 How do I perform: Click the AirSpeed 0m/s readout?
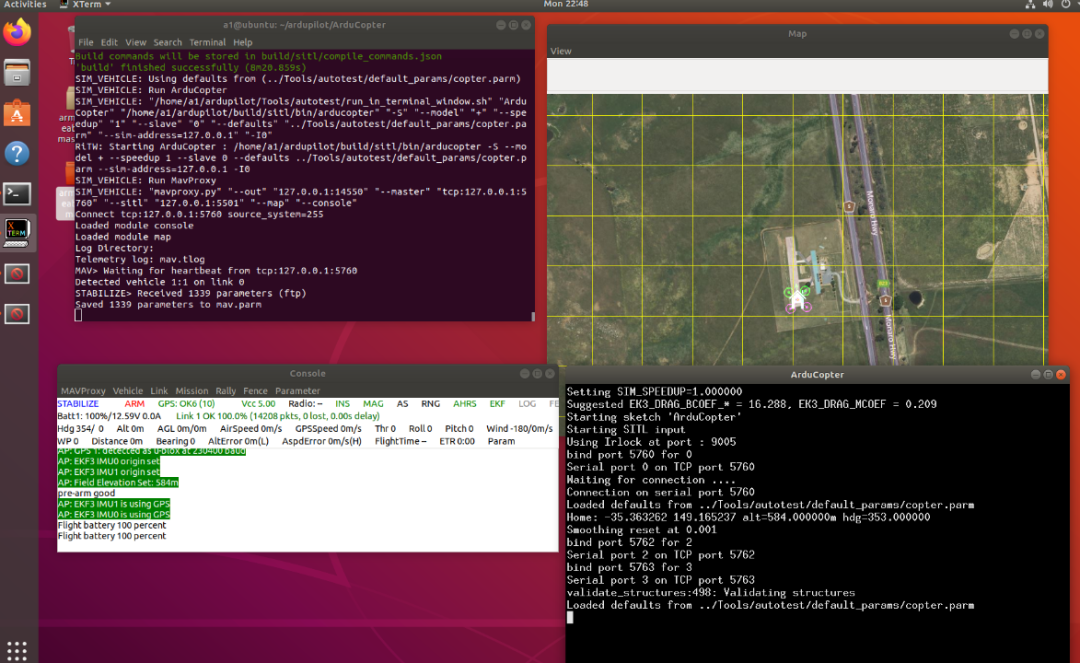point(251,429)
